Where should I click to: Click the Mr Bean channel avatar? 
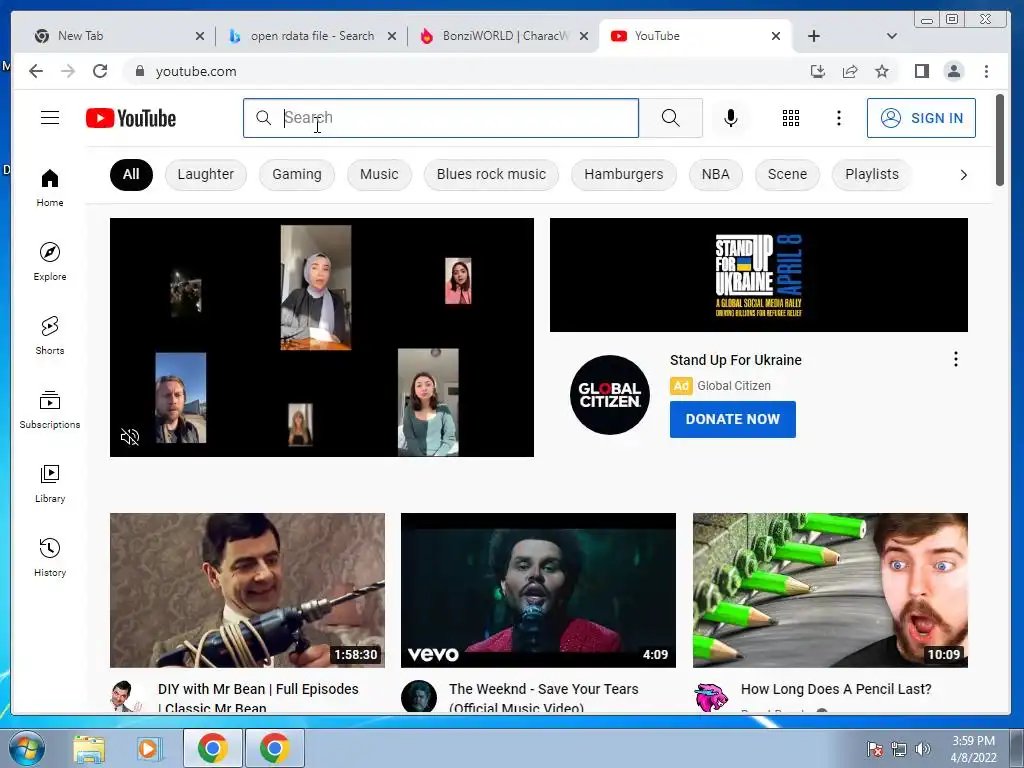click(x=127, y=697)
